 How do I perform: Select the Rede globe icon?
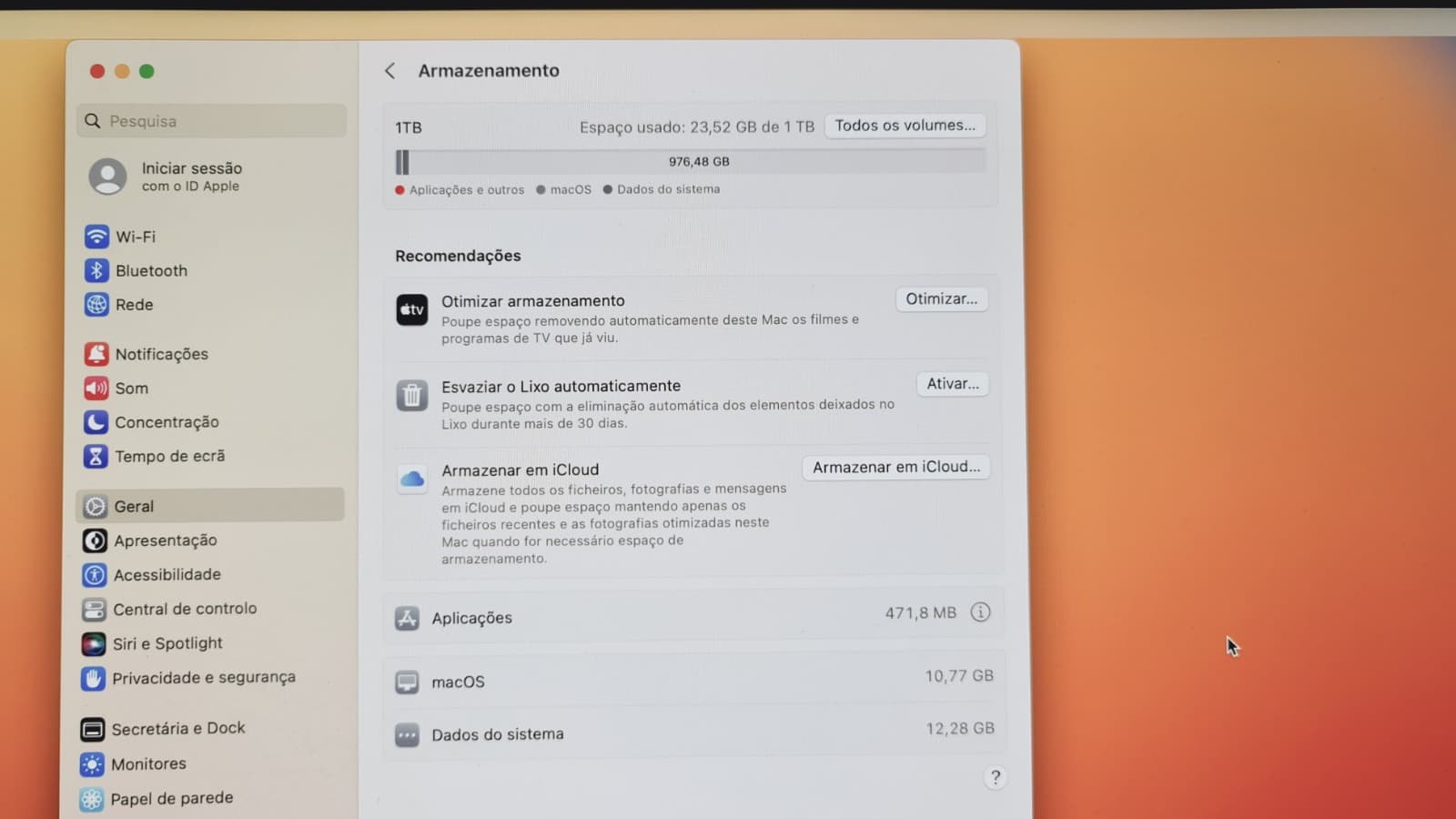(x=96, y=304)
